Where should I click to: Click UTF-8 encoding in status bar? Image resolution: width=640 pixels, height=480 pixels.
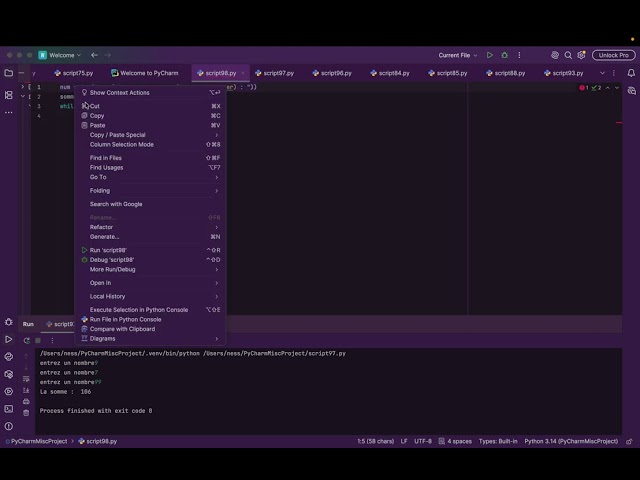423,441
